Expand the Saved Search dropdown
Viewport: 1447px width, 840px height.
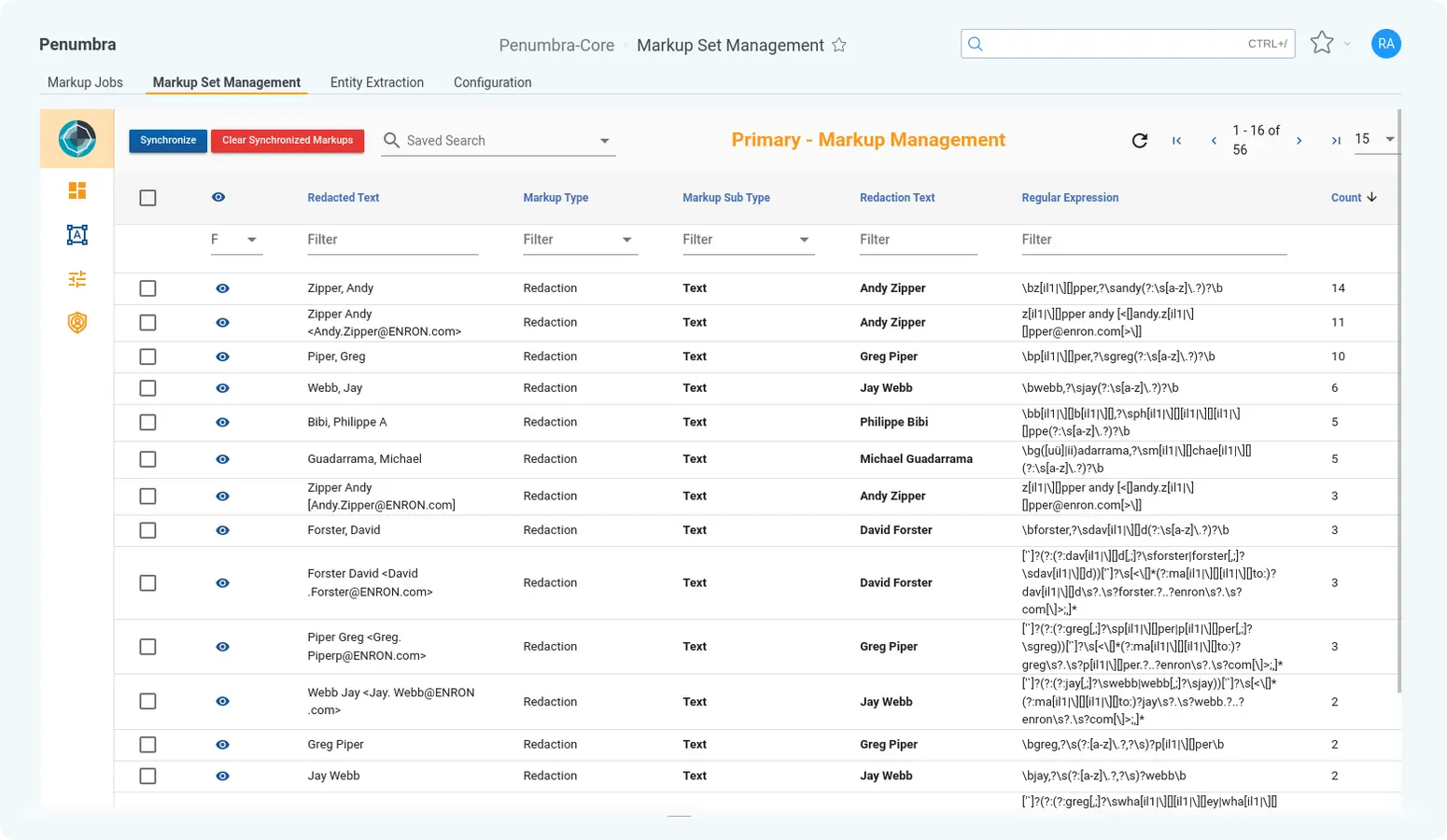[x=604, y=141]
